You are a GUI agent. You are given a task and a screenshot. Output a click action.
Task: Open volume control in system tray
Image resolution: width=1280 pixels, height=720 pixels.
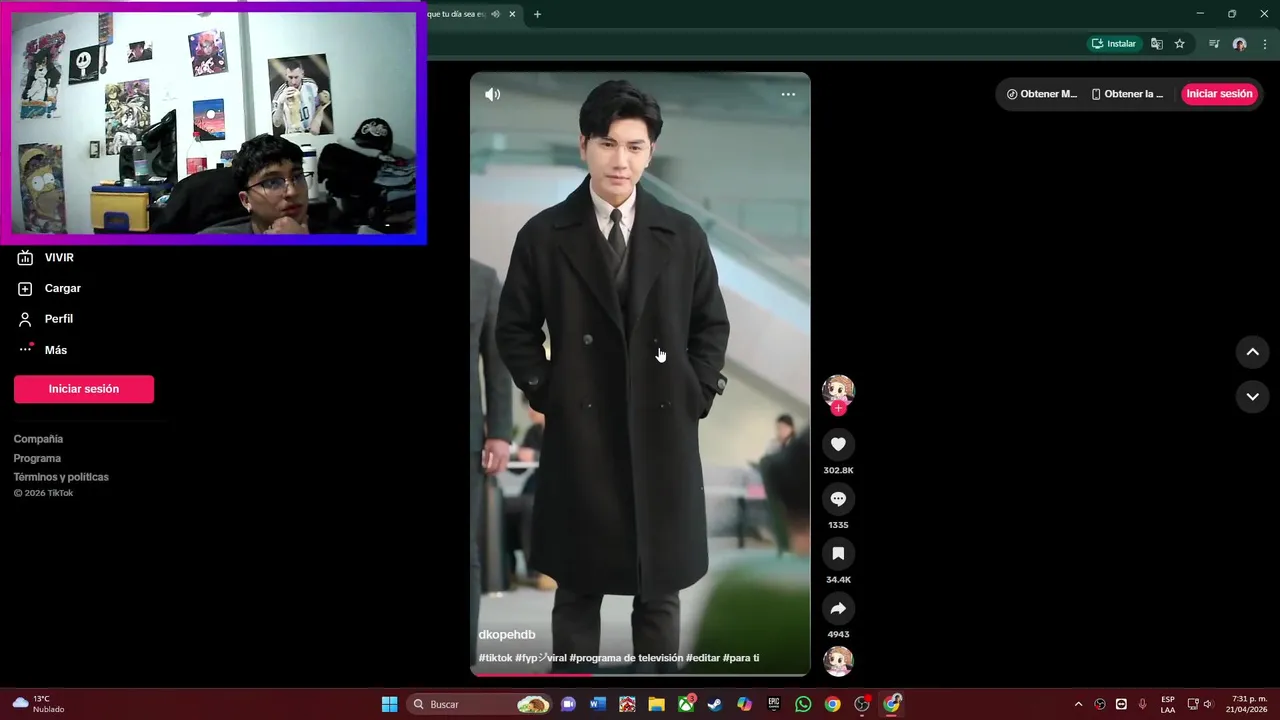1208,704
